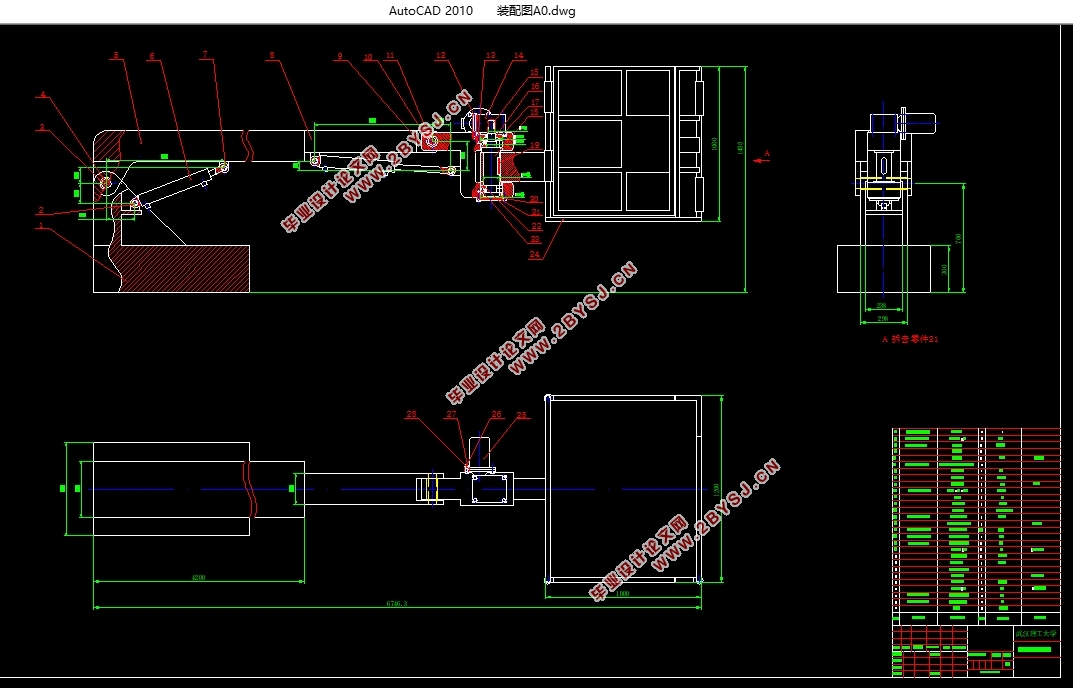Viewport: 1073px width, 688px height.
Task: Select part callout number 5
Action: (116, 55)
